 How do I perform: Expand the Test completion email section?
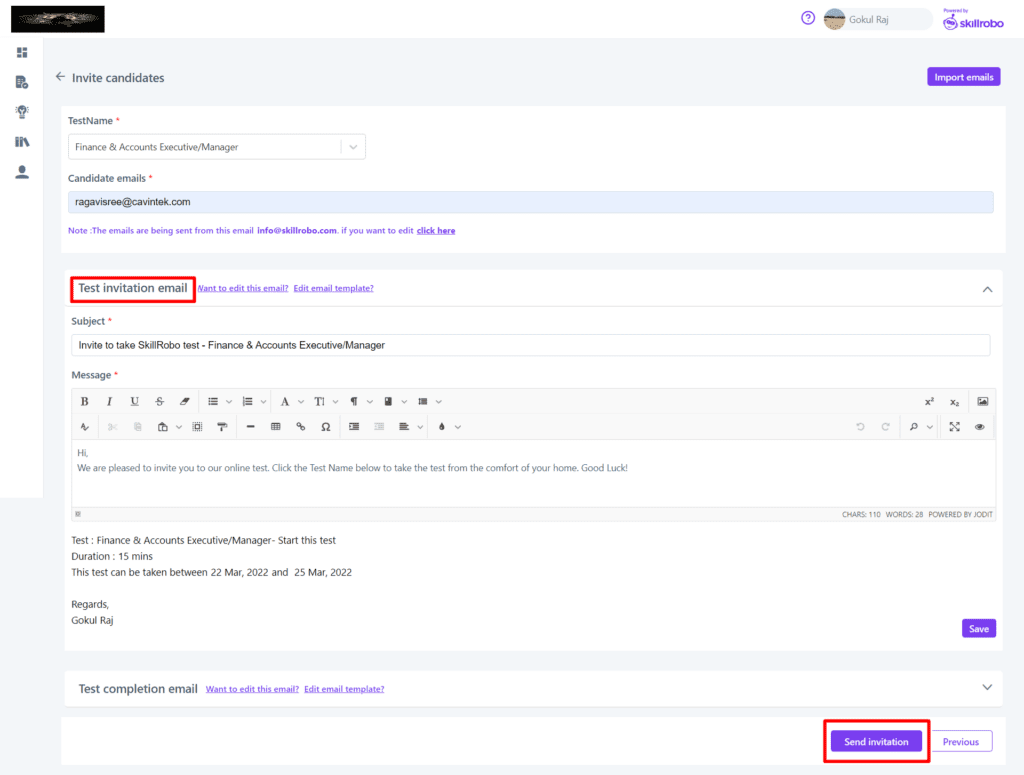point(987,688)
